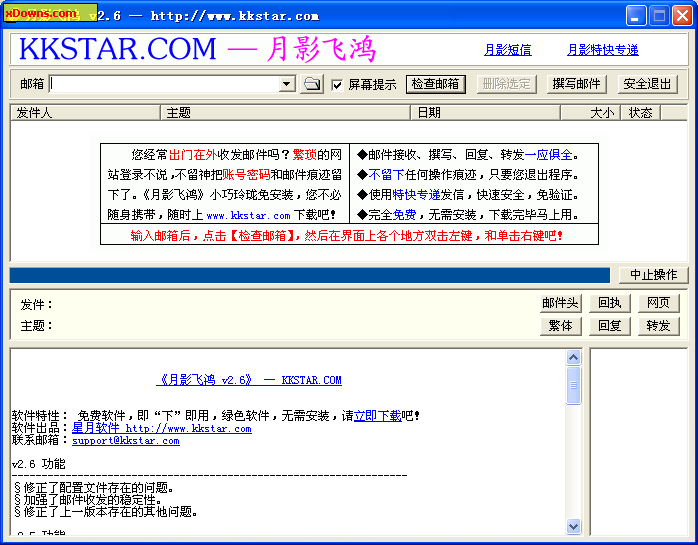The height and width of the screenshot is (545, 698).
Task: Open the 立即下载 link
Action: point(377,416)
